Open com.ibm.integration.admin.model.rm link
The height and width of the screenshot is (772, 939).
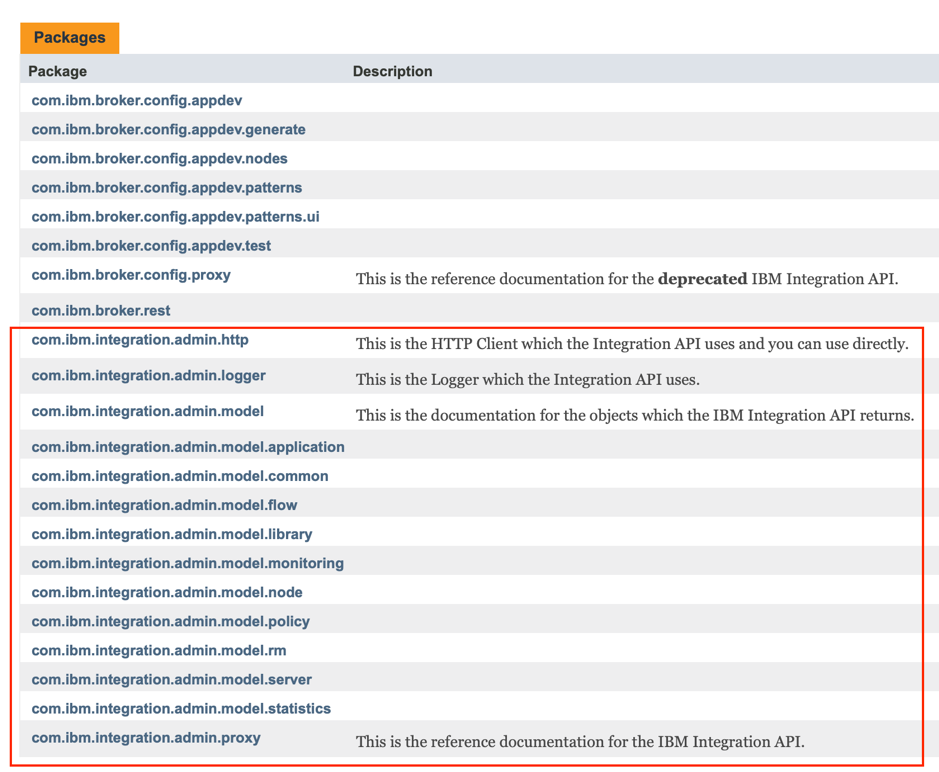pyautogui.click(x=159, y=650)
